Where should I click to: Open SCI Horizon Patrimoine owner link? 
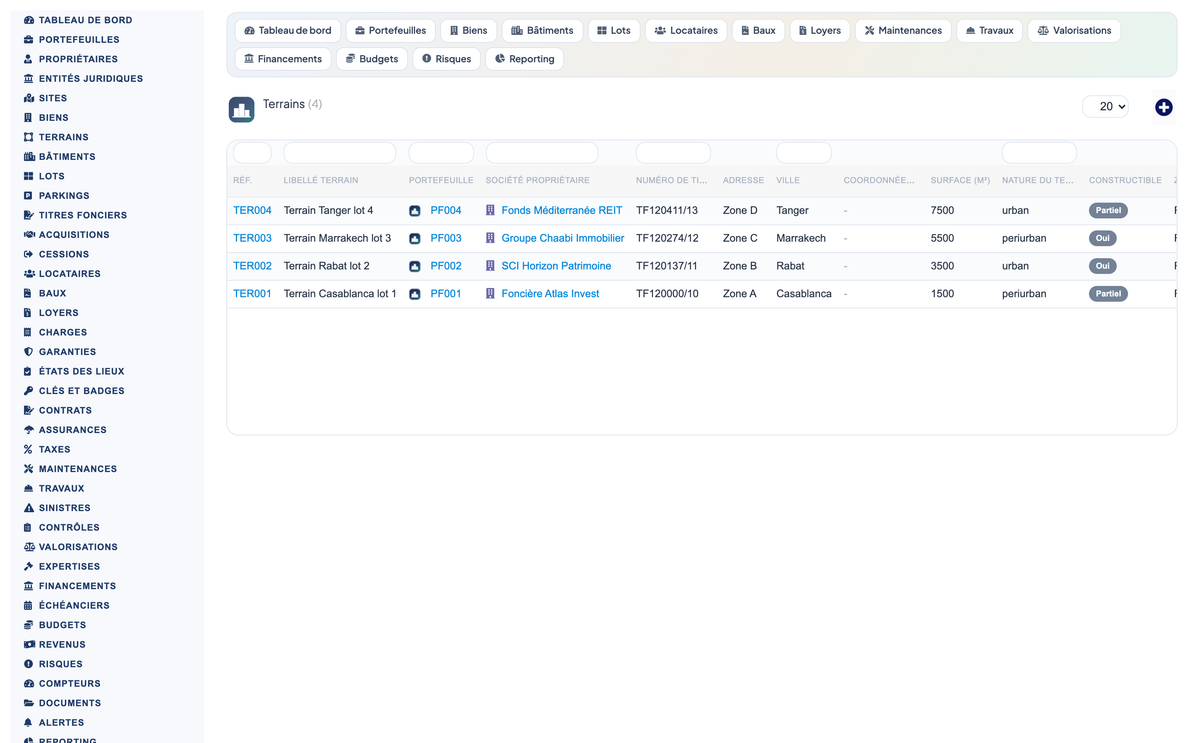coord(556,266)
